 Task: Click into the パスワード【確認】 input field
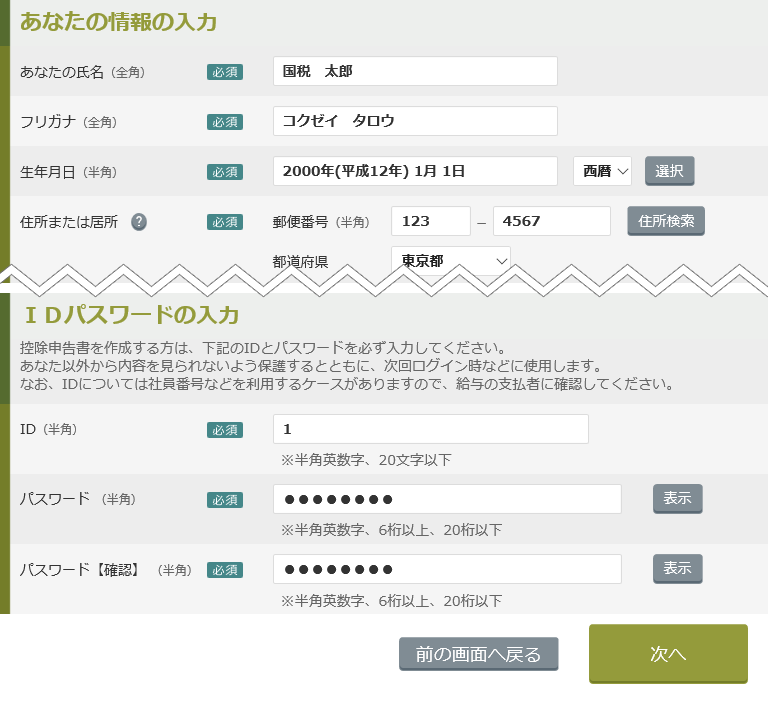tap(447, 569)
